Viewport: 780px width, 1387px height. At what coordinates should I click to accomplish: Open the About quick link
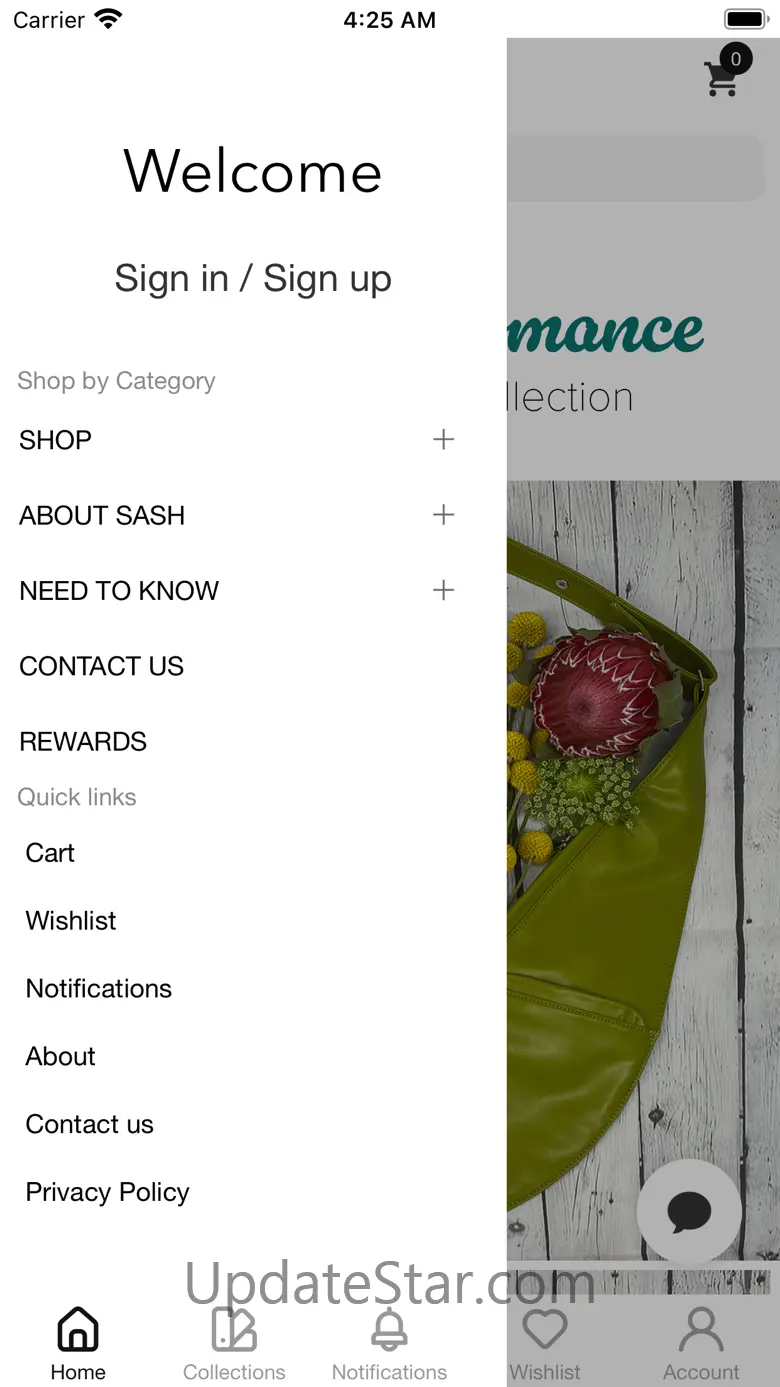tap(61, 1057)
